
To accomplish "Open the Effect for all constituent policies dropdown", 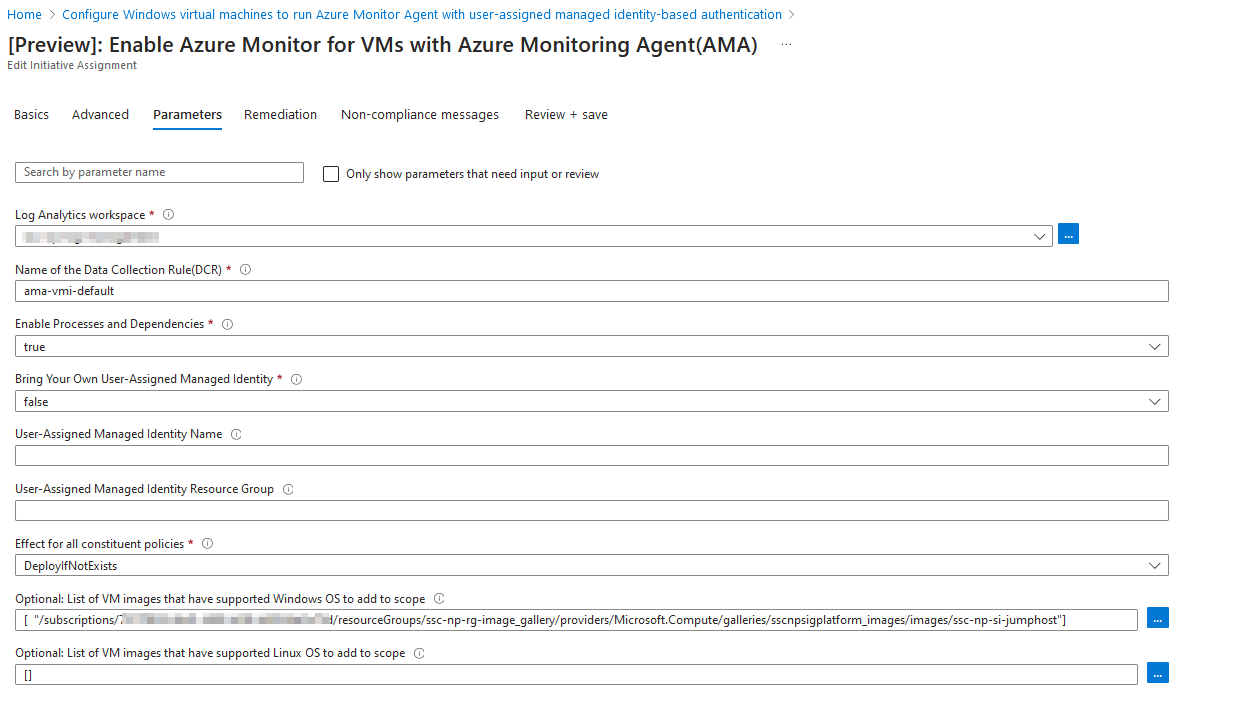I will click(x=1156, y=564).
